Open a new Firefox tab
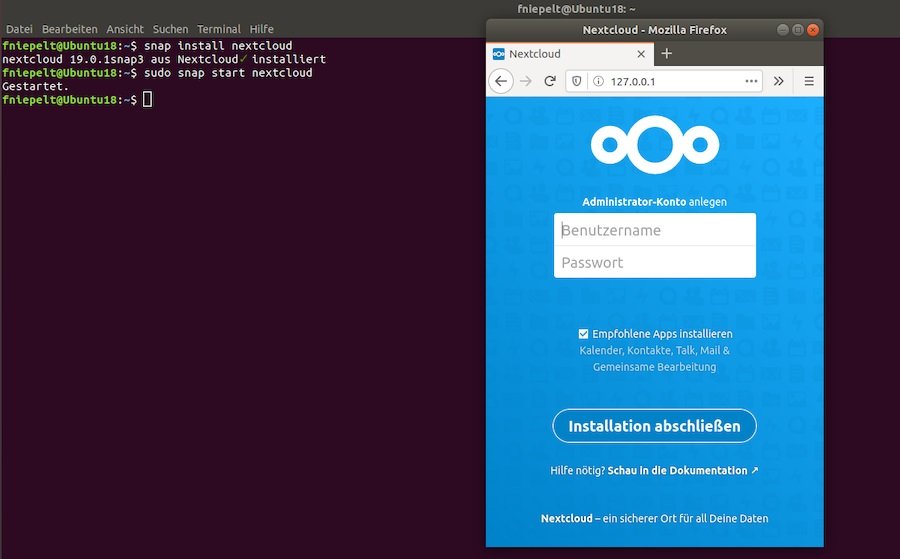 (x=667, y=54)
